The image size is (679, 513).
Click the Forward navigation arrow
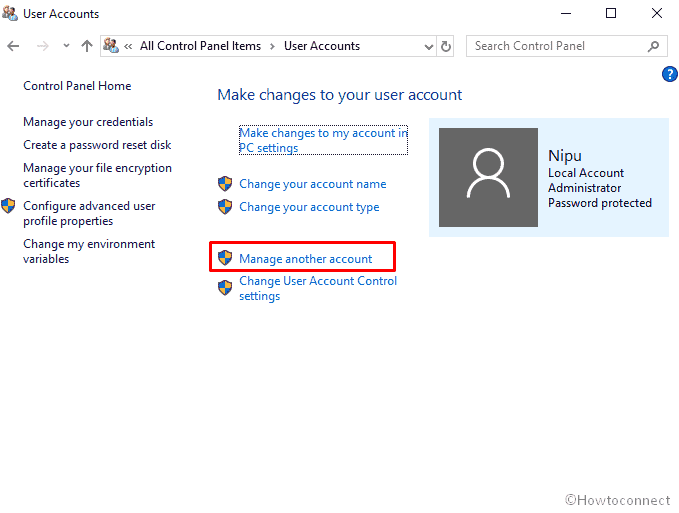pos(42,46)
